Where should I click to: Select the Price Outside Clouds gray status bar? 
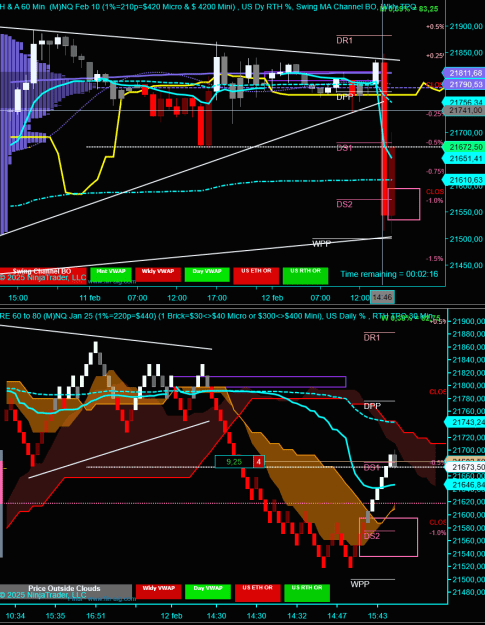coord(66,592)
